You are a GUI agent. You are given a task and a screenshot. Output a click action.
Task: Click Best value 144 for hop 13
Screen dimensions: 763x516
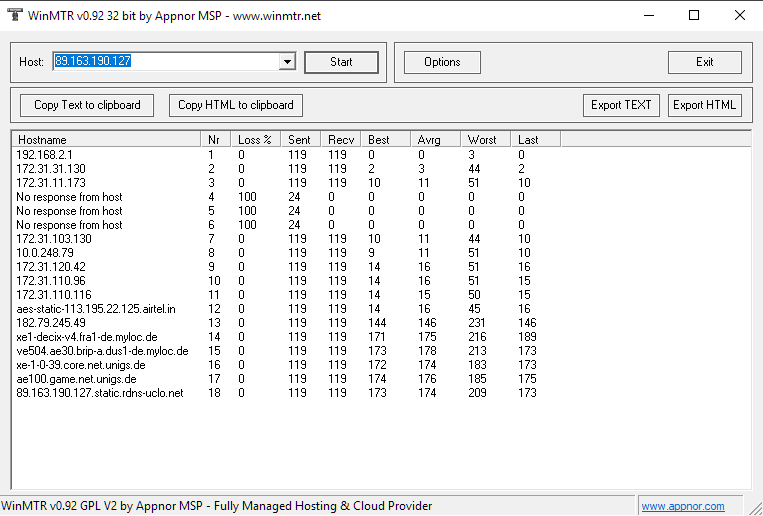click(x=377, y=323)
